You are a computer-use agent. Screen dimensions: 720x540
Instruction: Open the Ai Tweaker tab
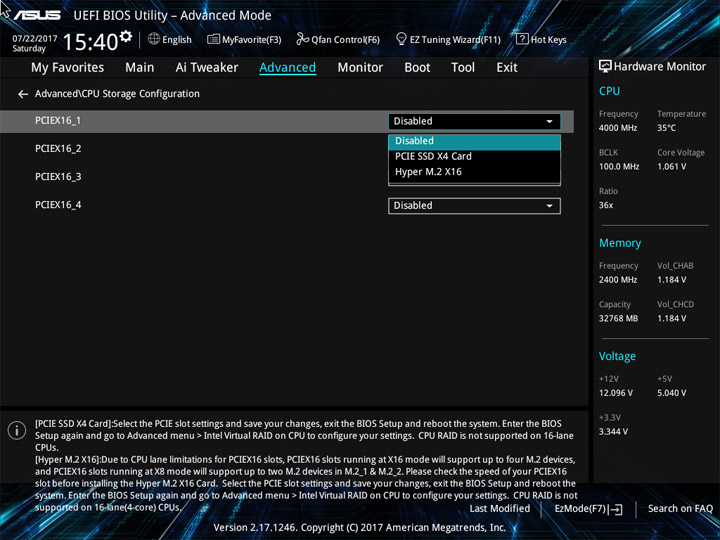(x=207, y=68)
